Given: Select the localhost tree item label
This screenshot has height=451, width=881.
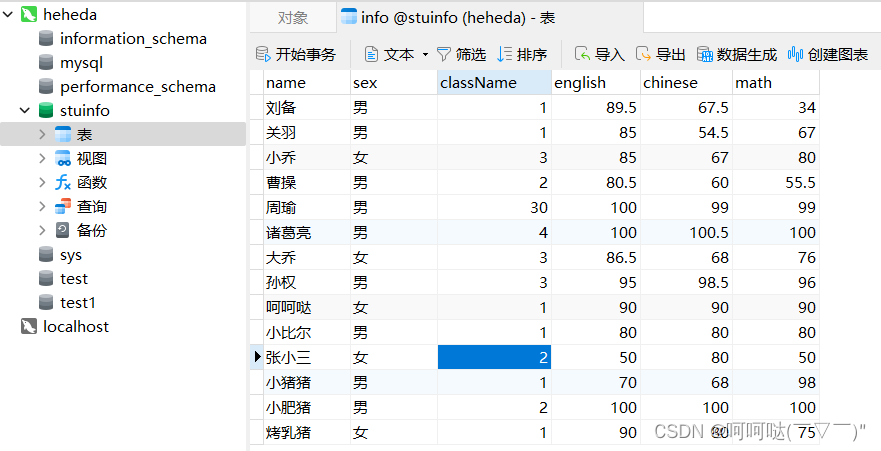Looking at the screenshot, I should coord(76,327).
